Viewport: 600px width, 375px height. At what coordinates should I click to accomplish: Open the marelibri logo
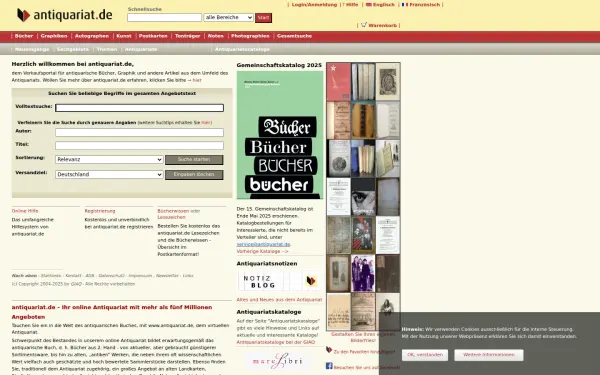pyautogui.click(x=278, y=361)
